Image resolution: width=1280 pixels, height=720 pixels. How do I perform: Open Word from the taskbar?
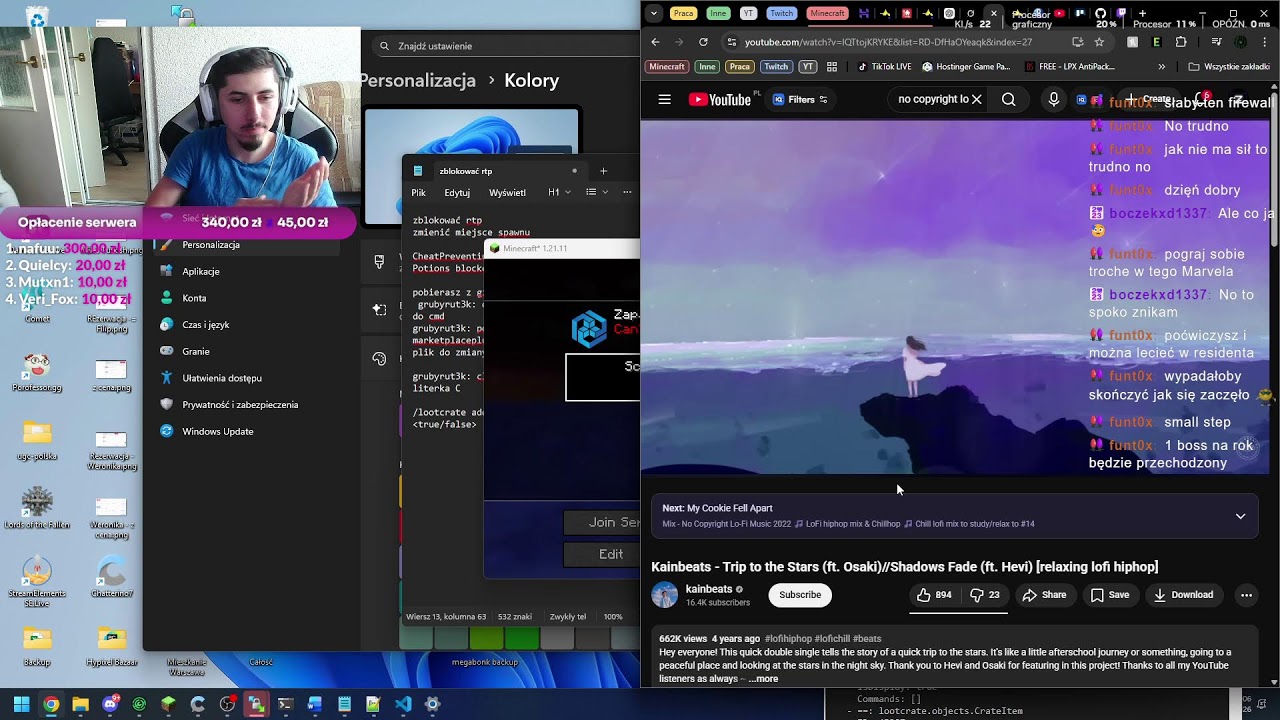315,704
